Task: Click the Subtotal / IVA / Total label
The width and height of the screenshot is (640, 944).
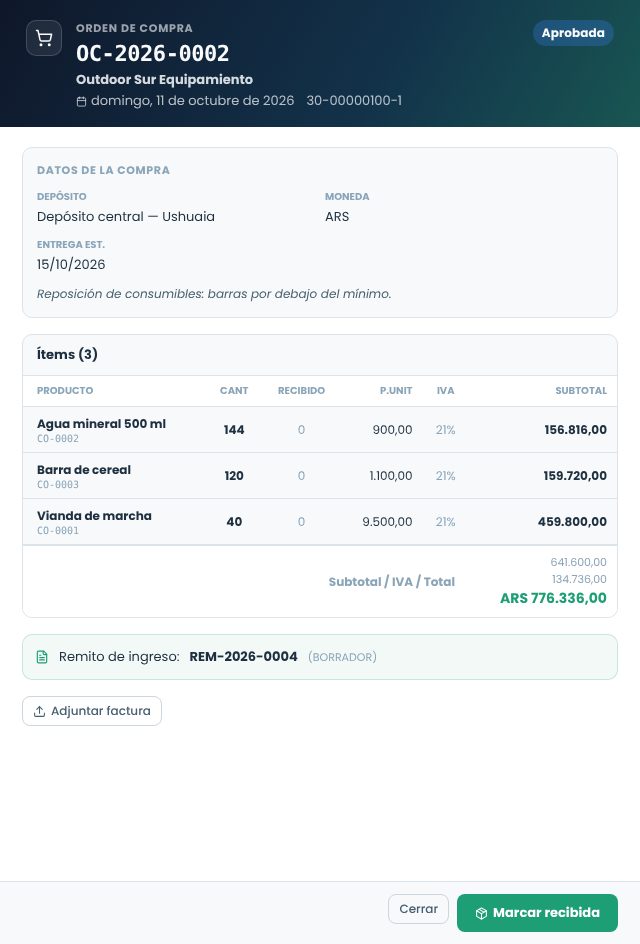Action: [x=392, y=582]
